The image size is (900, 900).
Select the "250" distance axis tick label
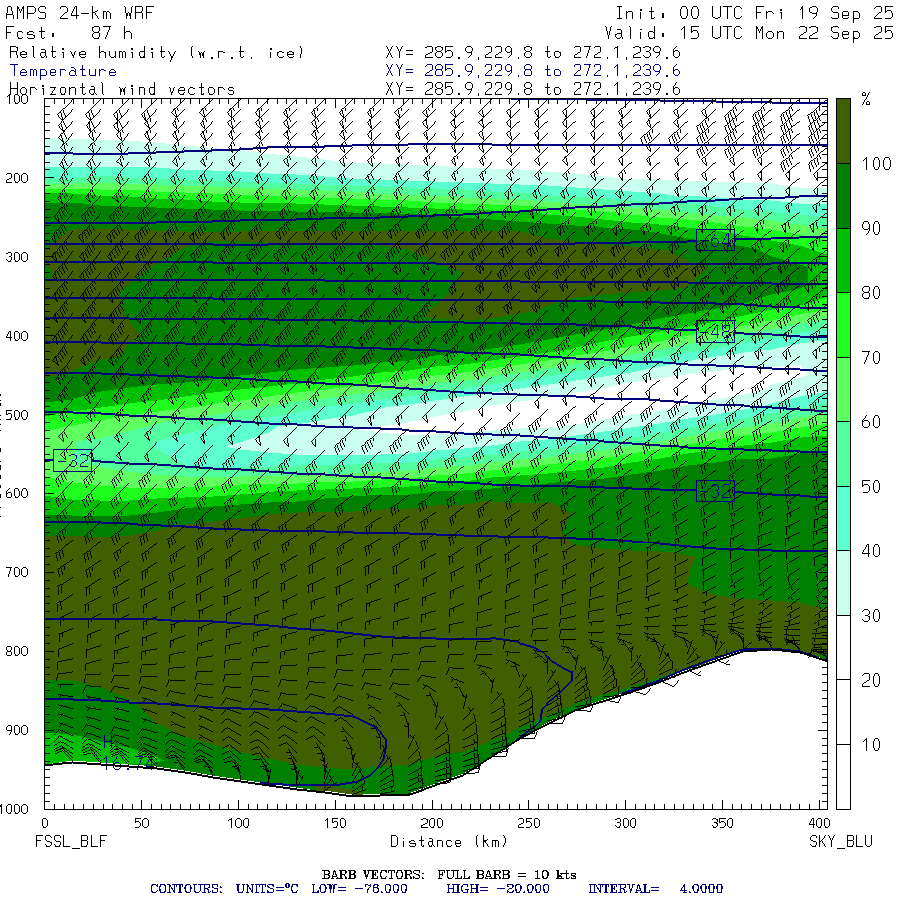tap(529, 823)
